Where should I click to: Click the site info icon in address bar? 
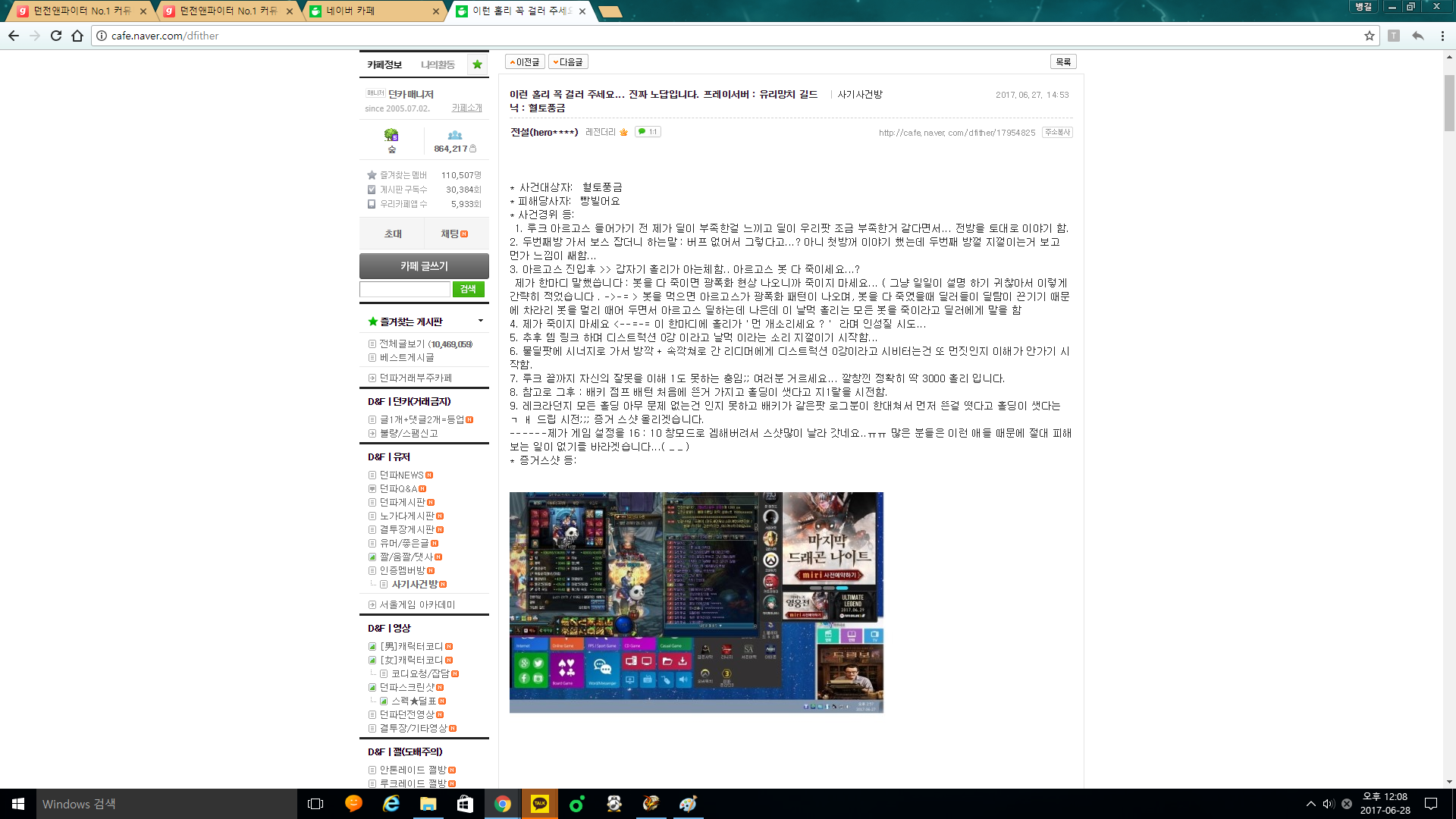[x=101, y=36]
